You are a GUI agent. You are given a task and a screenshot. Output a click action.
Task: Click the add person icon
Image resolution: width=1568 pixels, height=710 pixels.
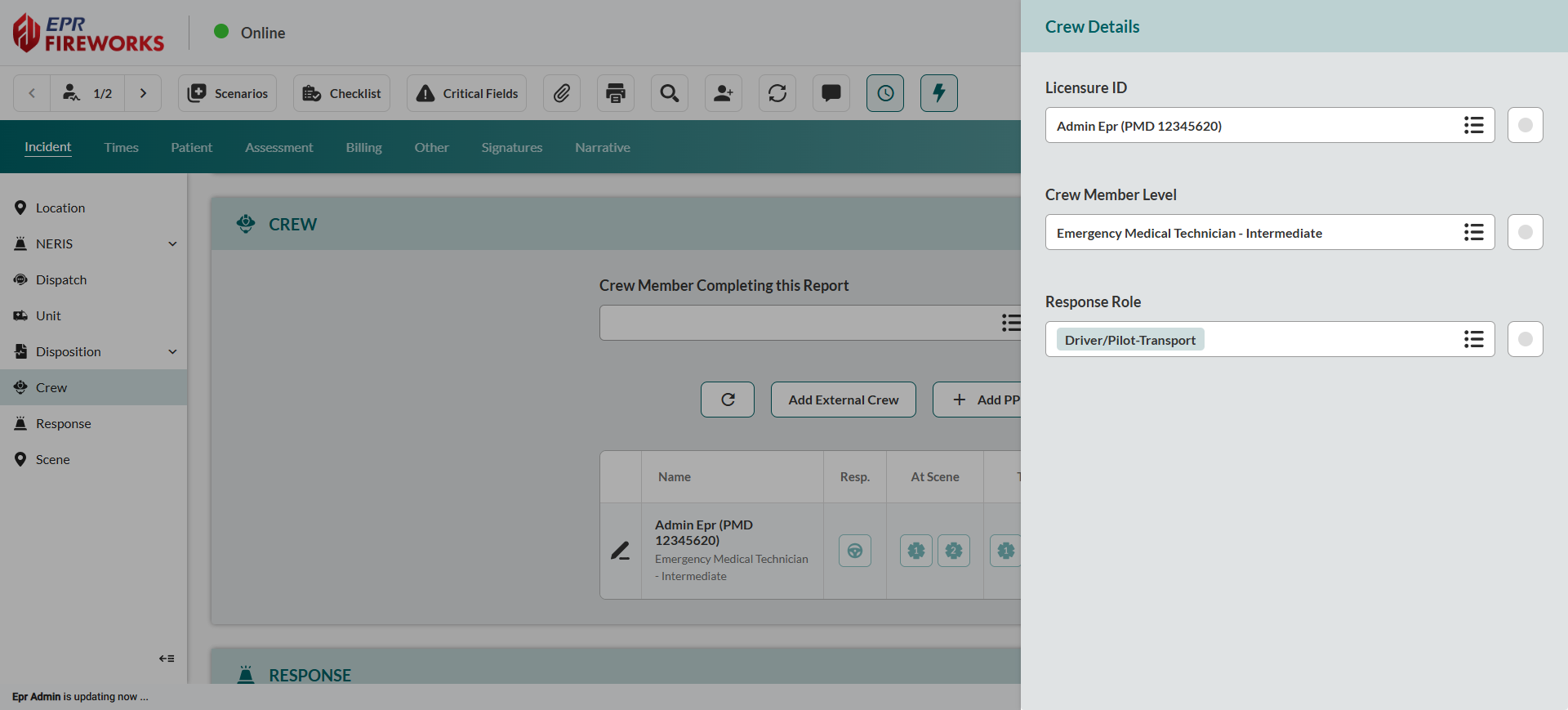pyautogui.click(x=724, y=93)
